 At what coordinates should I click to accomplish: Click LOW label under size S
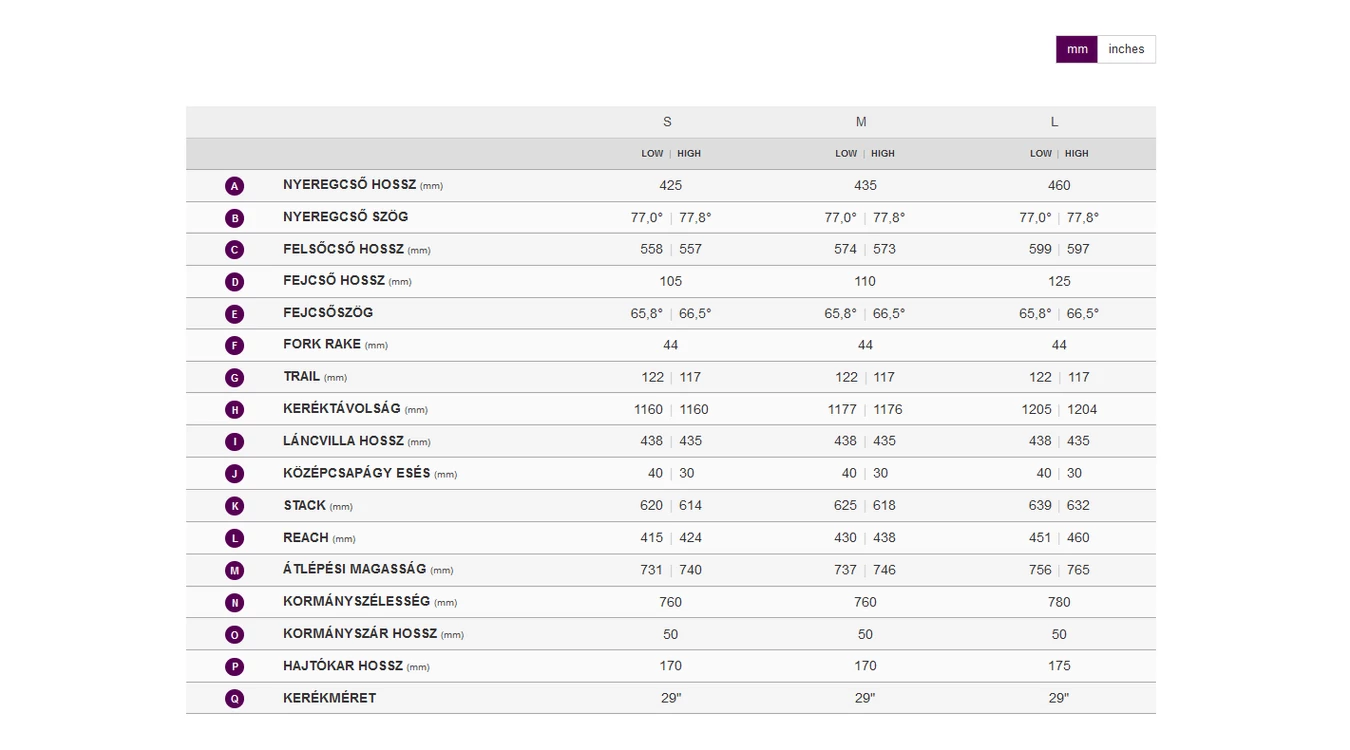click(652, 154)
